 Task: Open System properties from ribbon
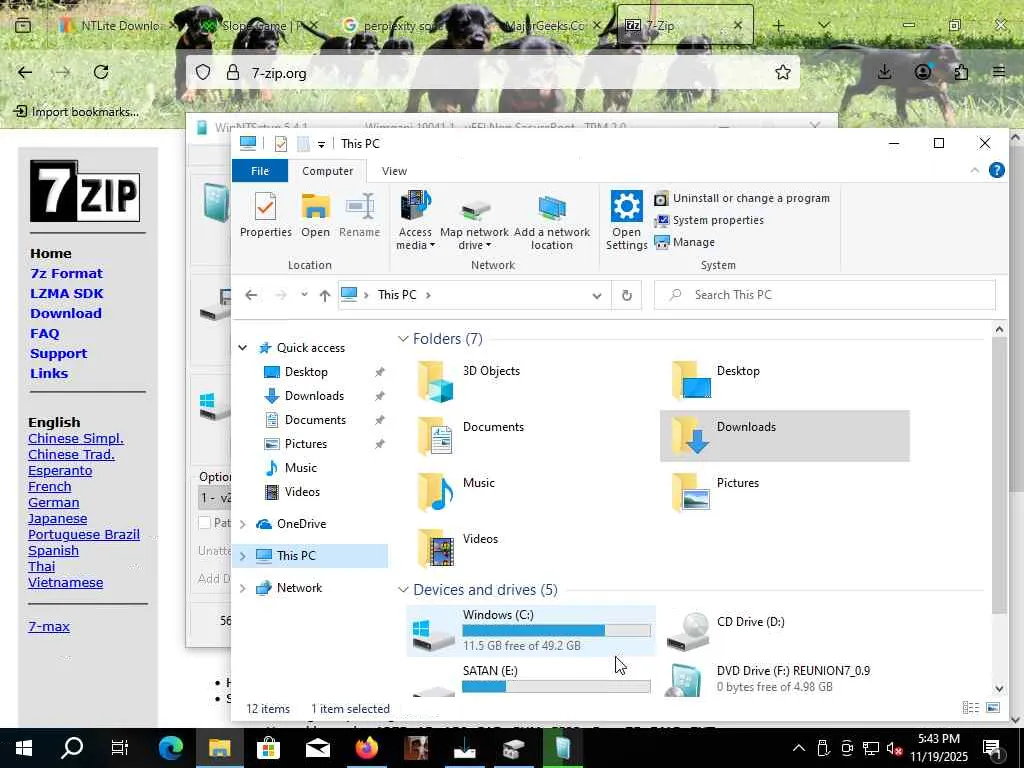(x=709, y=220)
